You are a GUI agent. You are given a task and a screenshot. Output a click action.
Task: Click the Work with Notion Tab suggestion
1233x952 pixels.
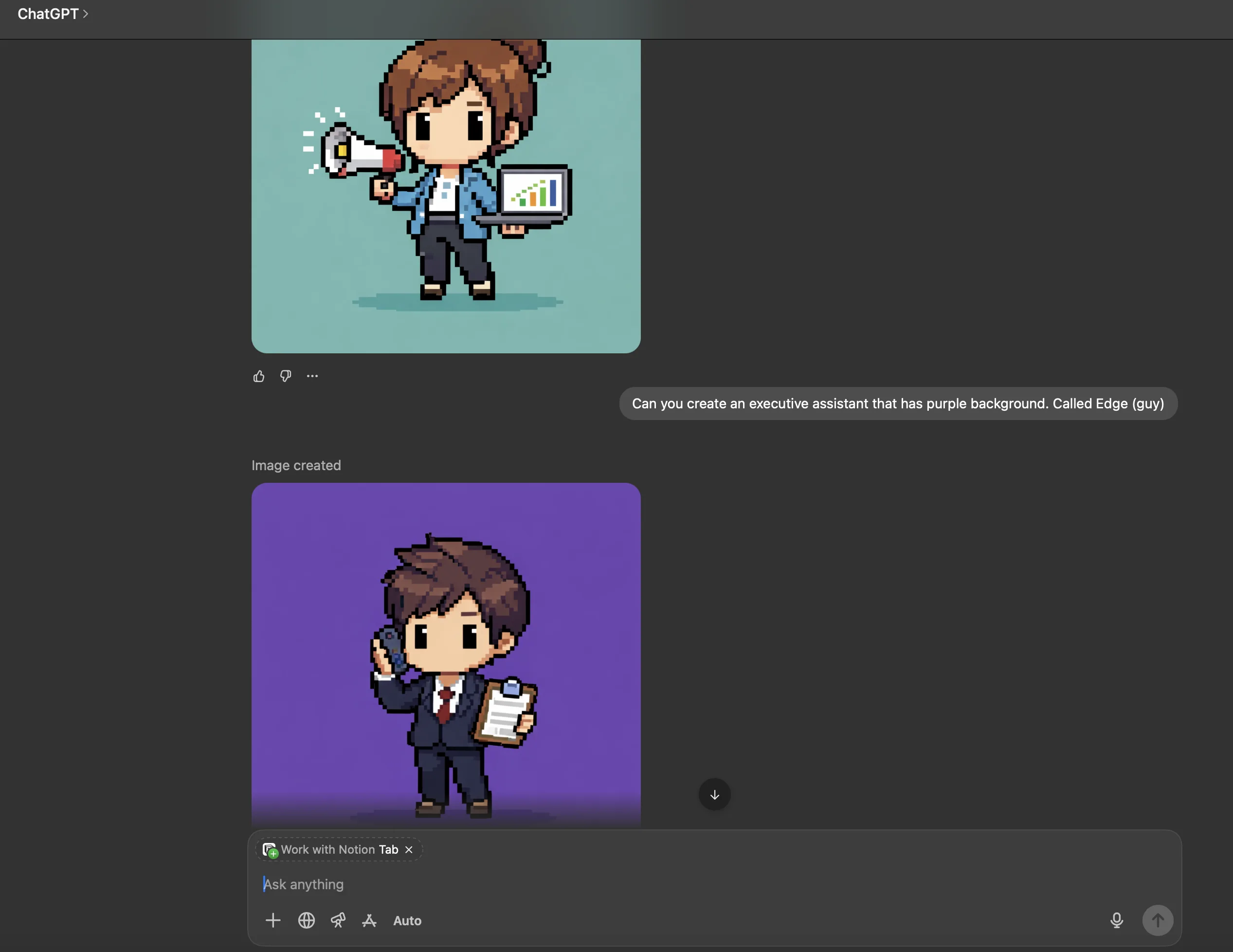tap(339, 850)
